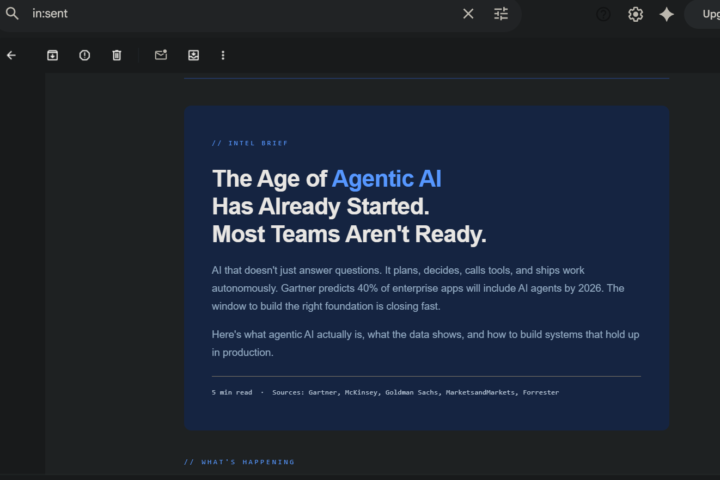Click the Upgrade button
Screen dimensions: 720x480
[x=703, y=14]
